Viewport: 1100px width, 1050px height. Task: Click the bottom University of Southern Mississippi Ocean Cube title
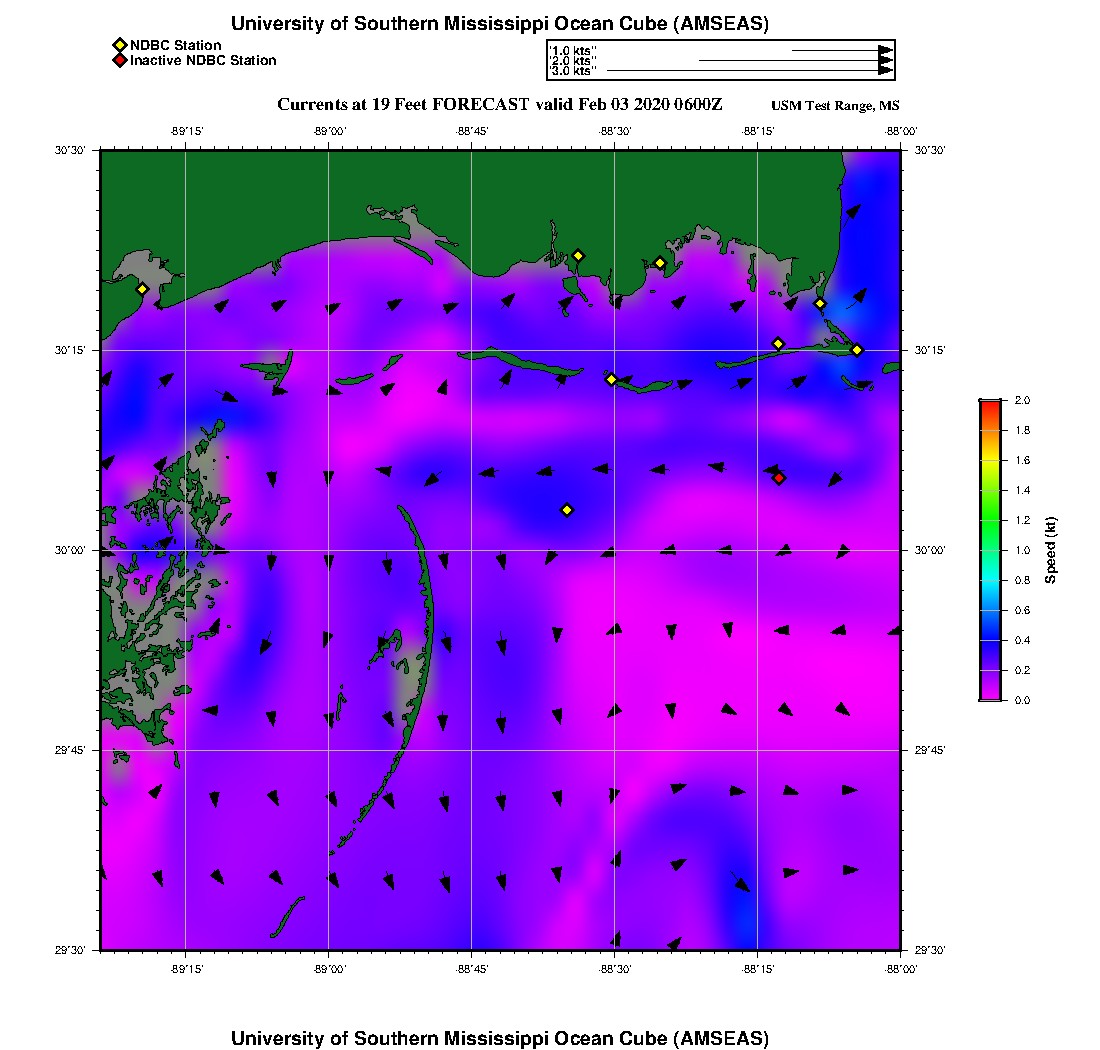click(499, 1037)
